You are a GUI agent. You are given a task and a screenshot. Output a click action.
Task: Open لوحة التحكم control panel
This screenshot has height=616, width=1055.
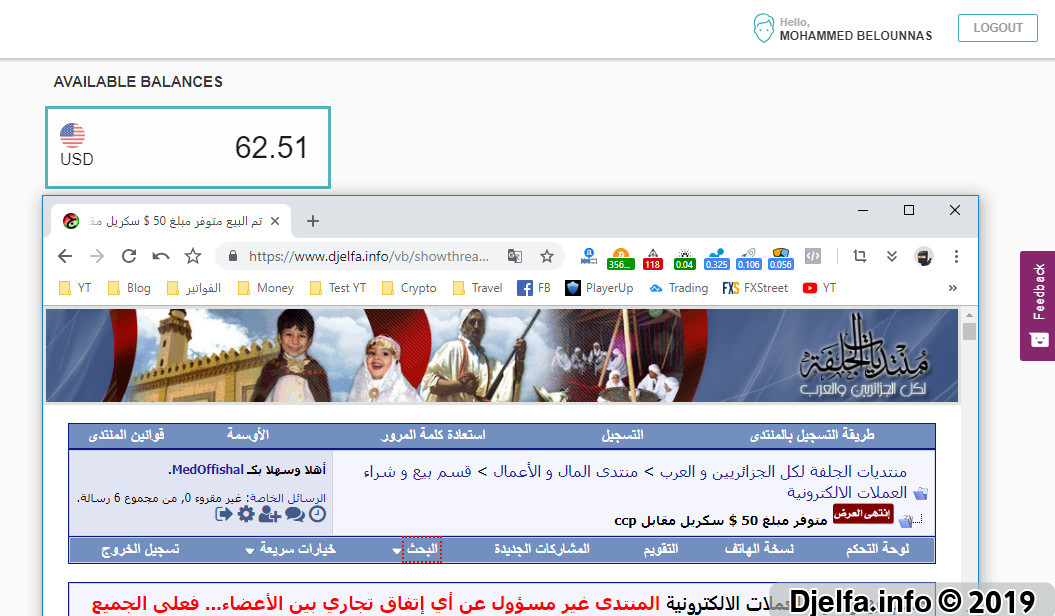(x=878, y=549)
